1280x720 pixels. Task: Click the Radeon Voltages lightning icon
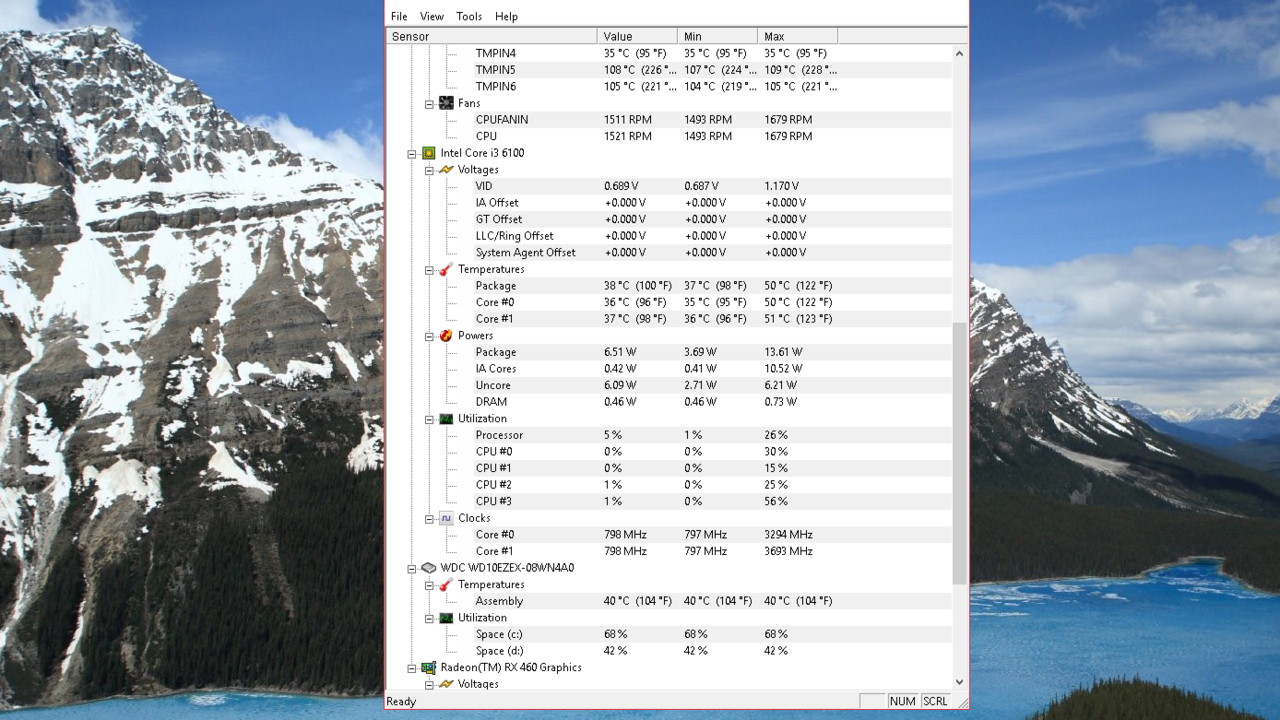tap(446, 684)
